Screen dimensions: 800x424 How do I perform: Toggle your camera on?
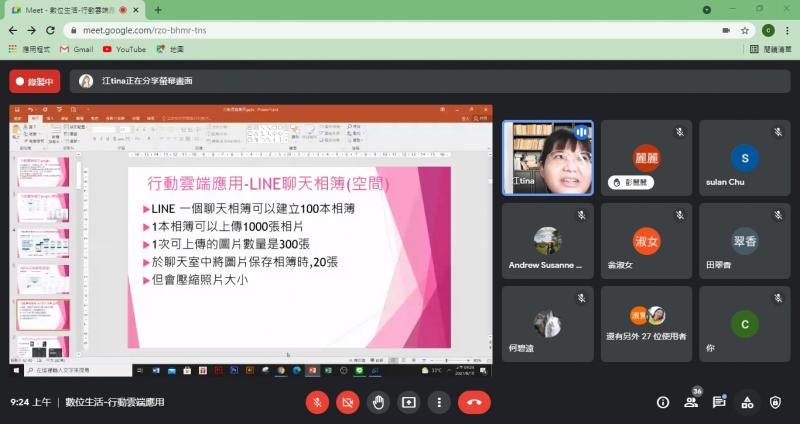click(348, 403)
